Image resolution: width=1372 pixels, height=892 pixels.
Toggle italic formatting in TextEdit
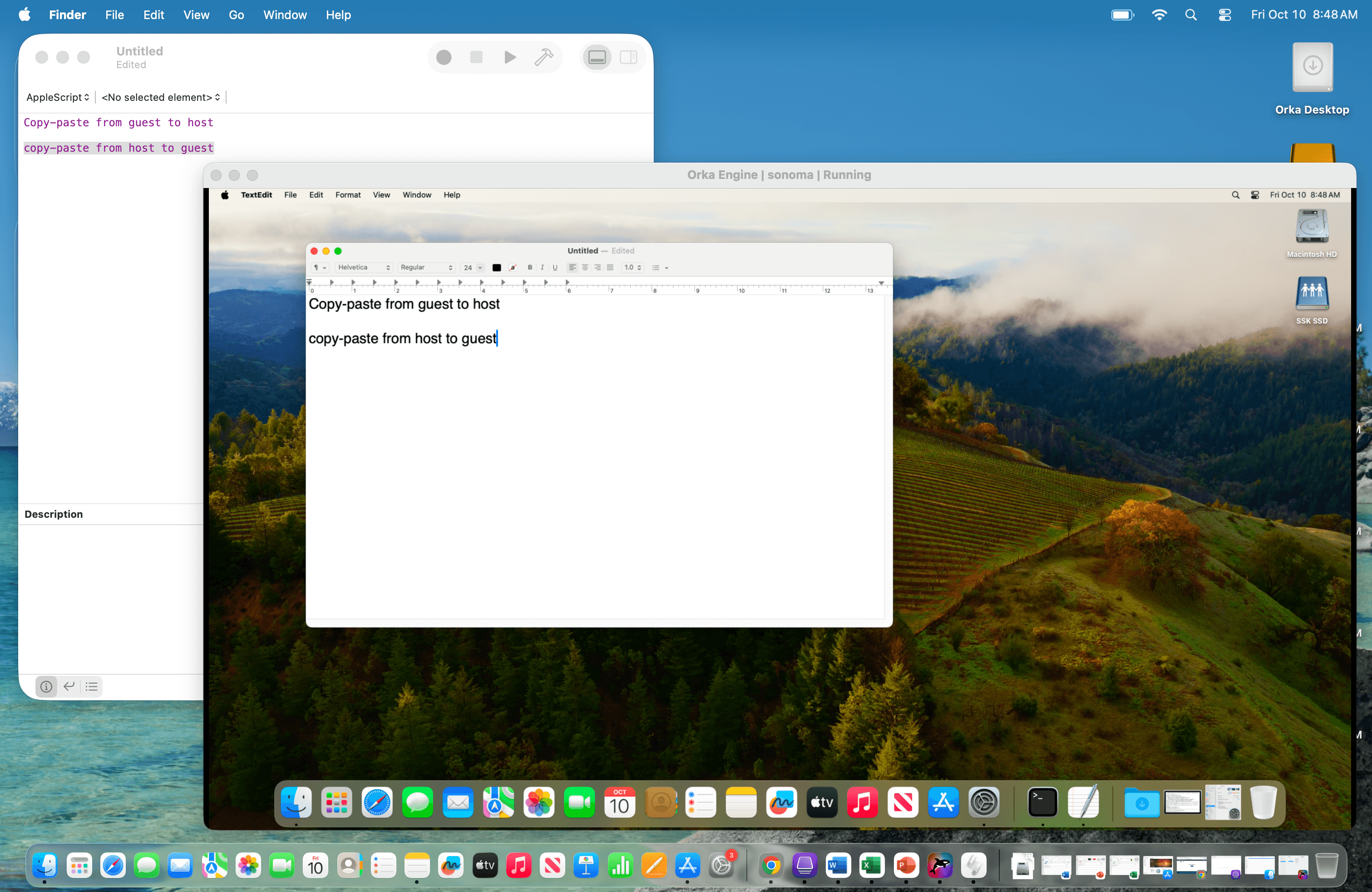coord(542,268)
